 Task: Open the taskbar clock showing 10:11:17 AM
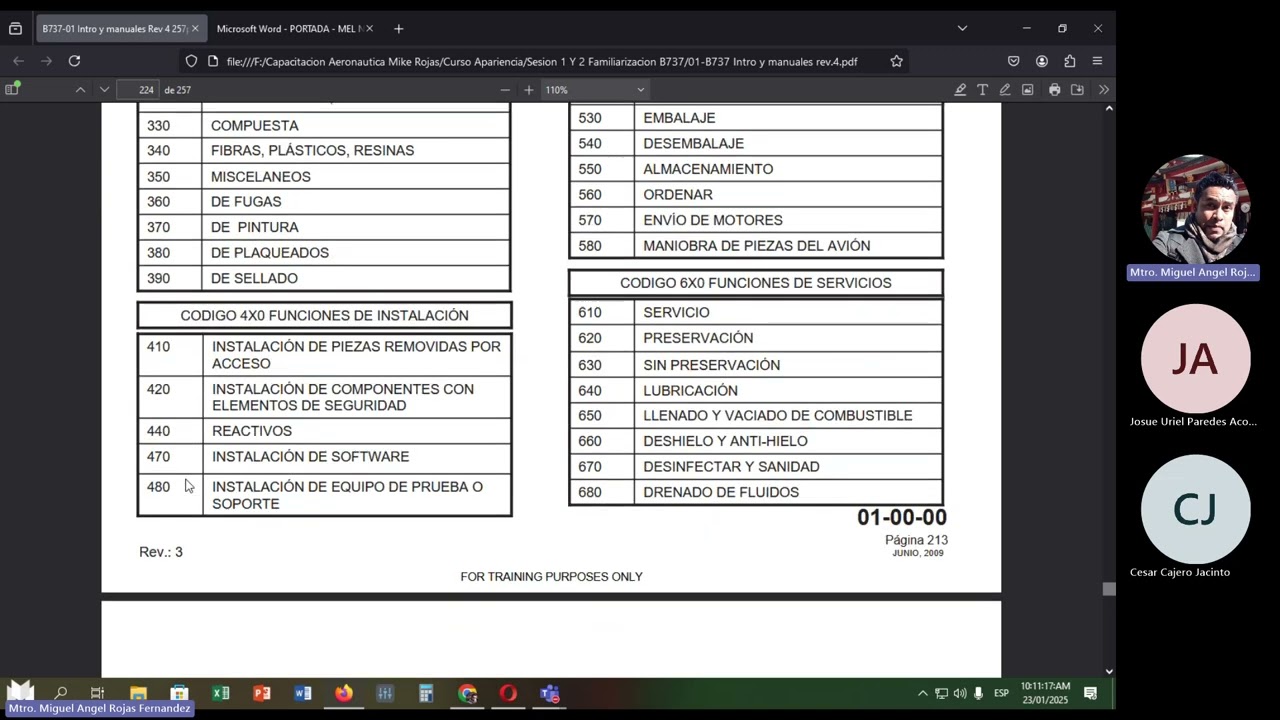(x=1045, y=693)
